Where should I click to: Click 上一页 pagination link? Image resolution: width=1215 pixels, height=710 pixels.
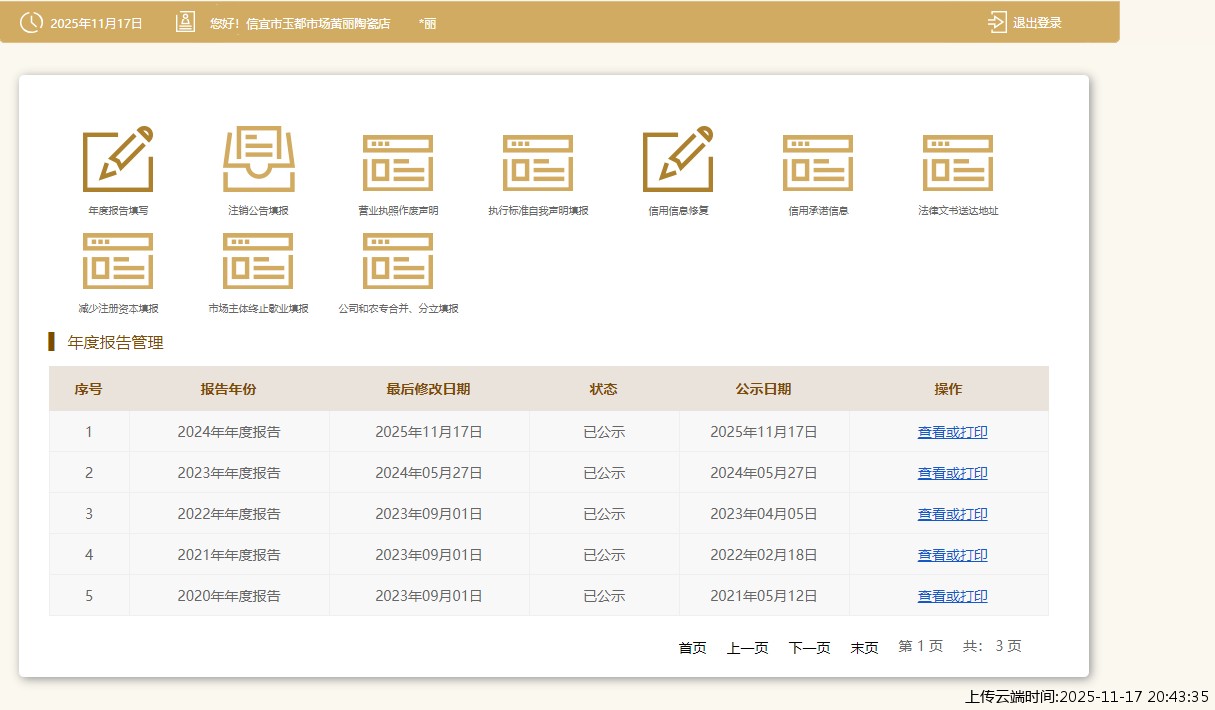747,648
